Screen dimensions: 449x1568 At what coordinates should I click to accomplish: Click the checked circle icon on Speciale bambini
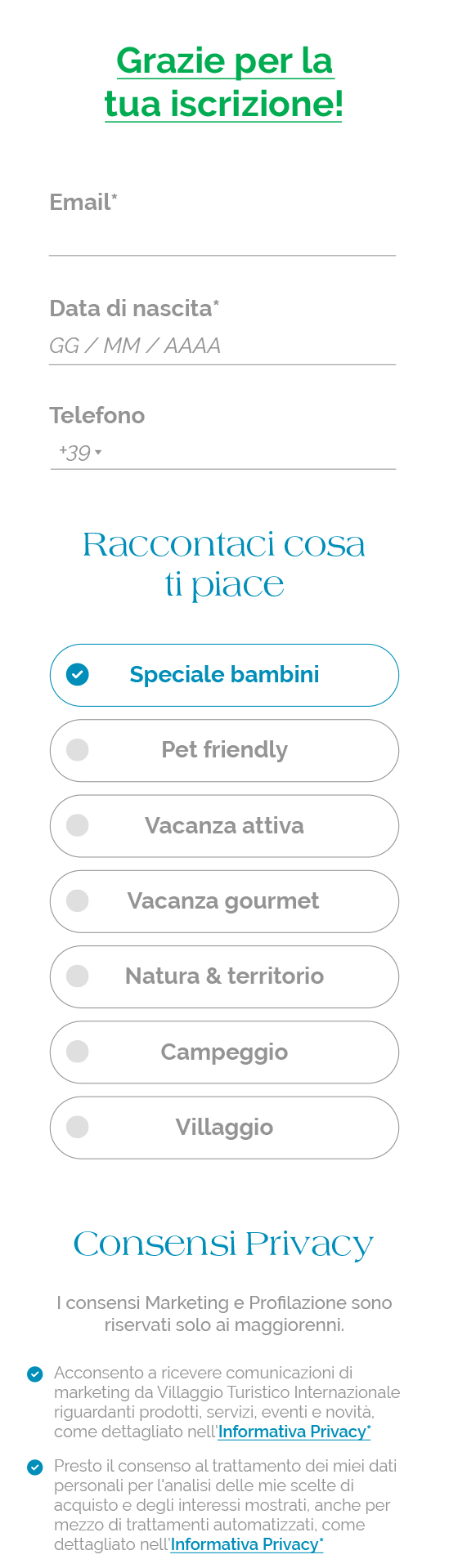78,675
